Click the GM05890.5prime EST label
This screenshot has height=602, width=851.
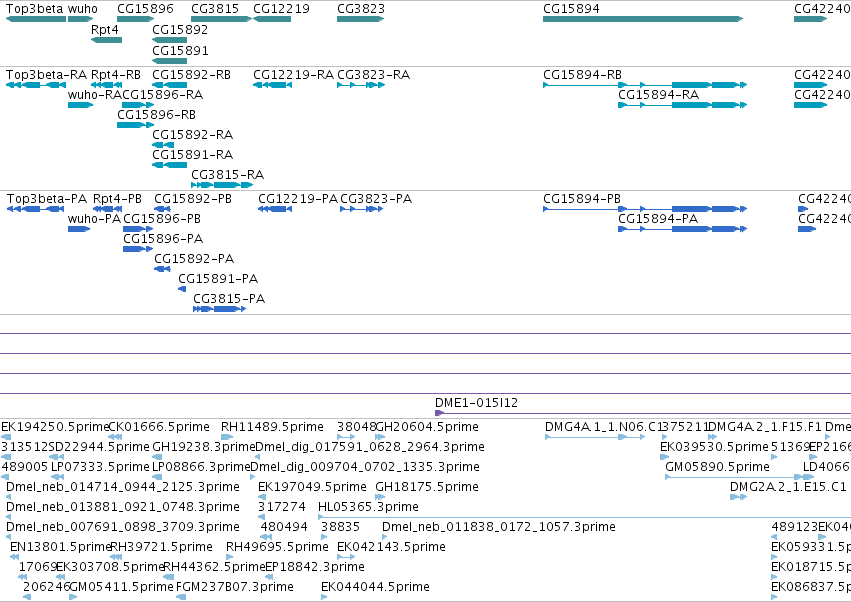717,467
